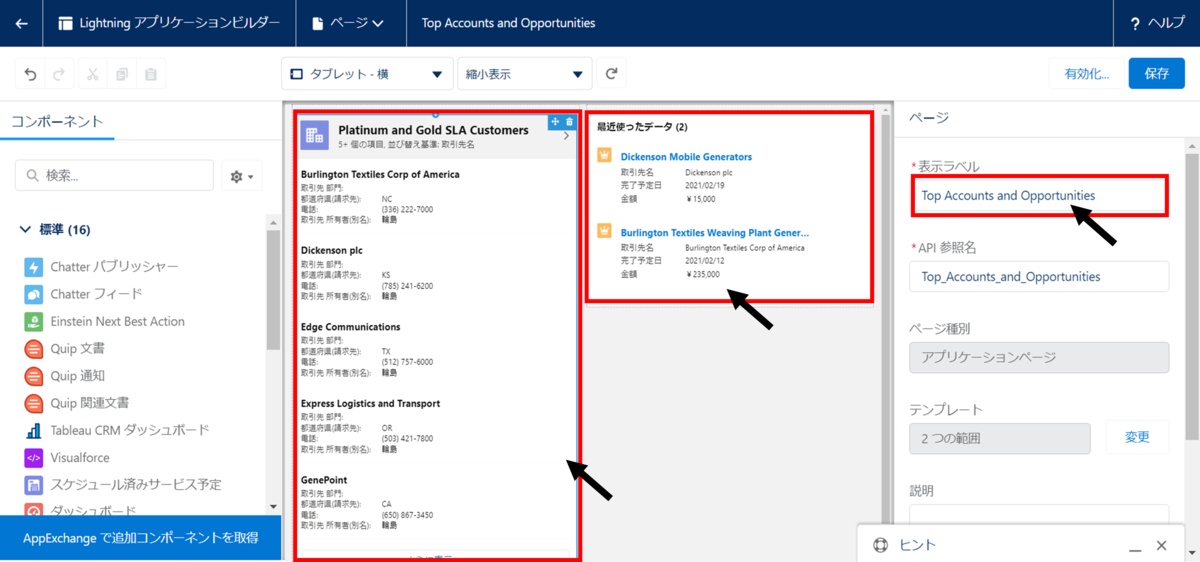Open the ヘルプ help menu
1200x562 pixels.
1157,23
